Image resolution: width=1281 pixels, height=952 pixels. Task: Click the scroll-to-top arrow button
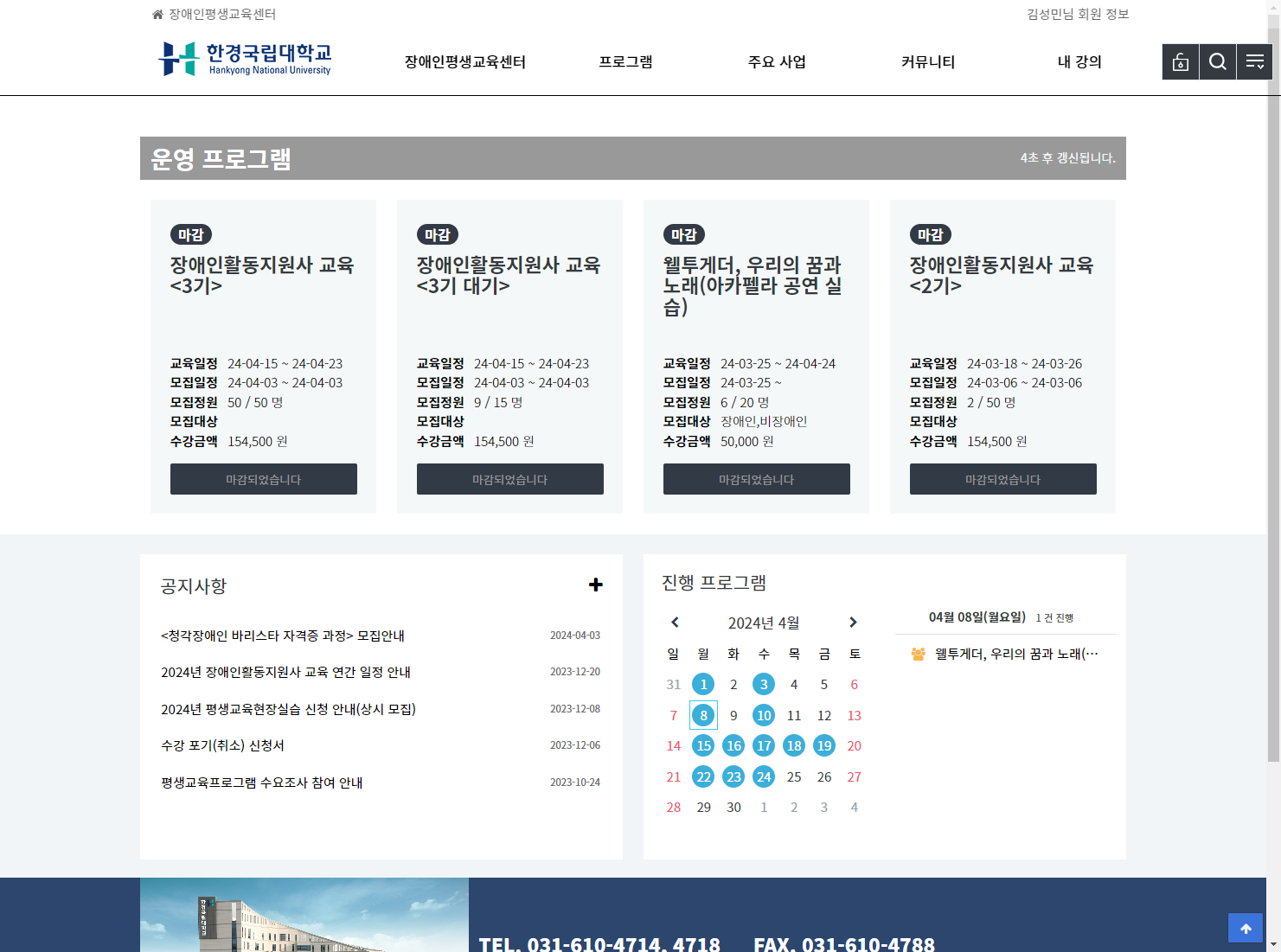tap(1246, 928)
